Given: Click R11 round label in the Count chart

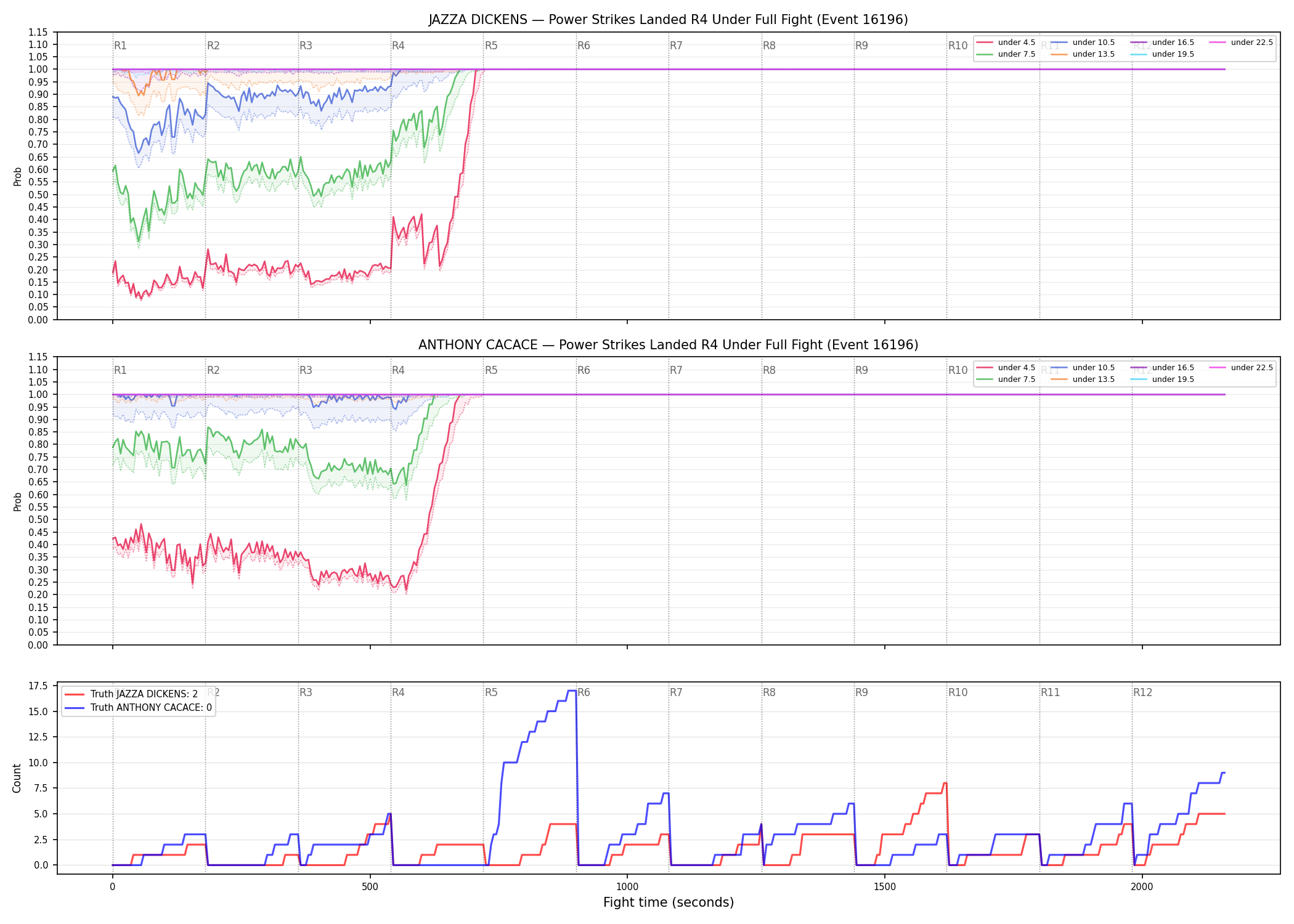Looking at the screenshot, I should pyautogui.click(x=1051, y=692).
